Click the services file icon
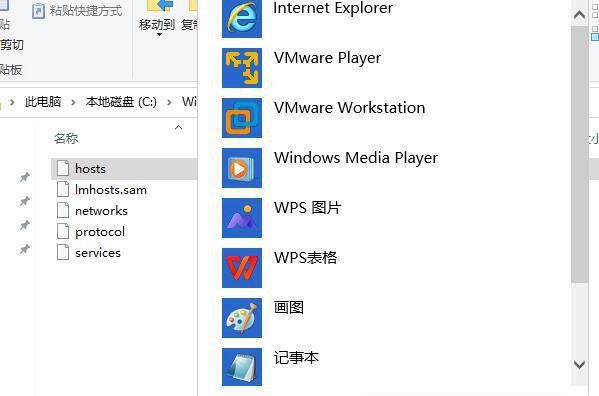This screenshot has height=396, width=599. coord(63,252)
